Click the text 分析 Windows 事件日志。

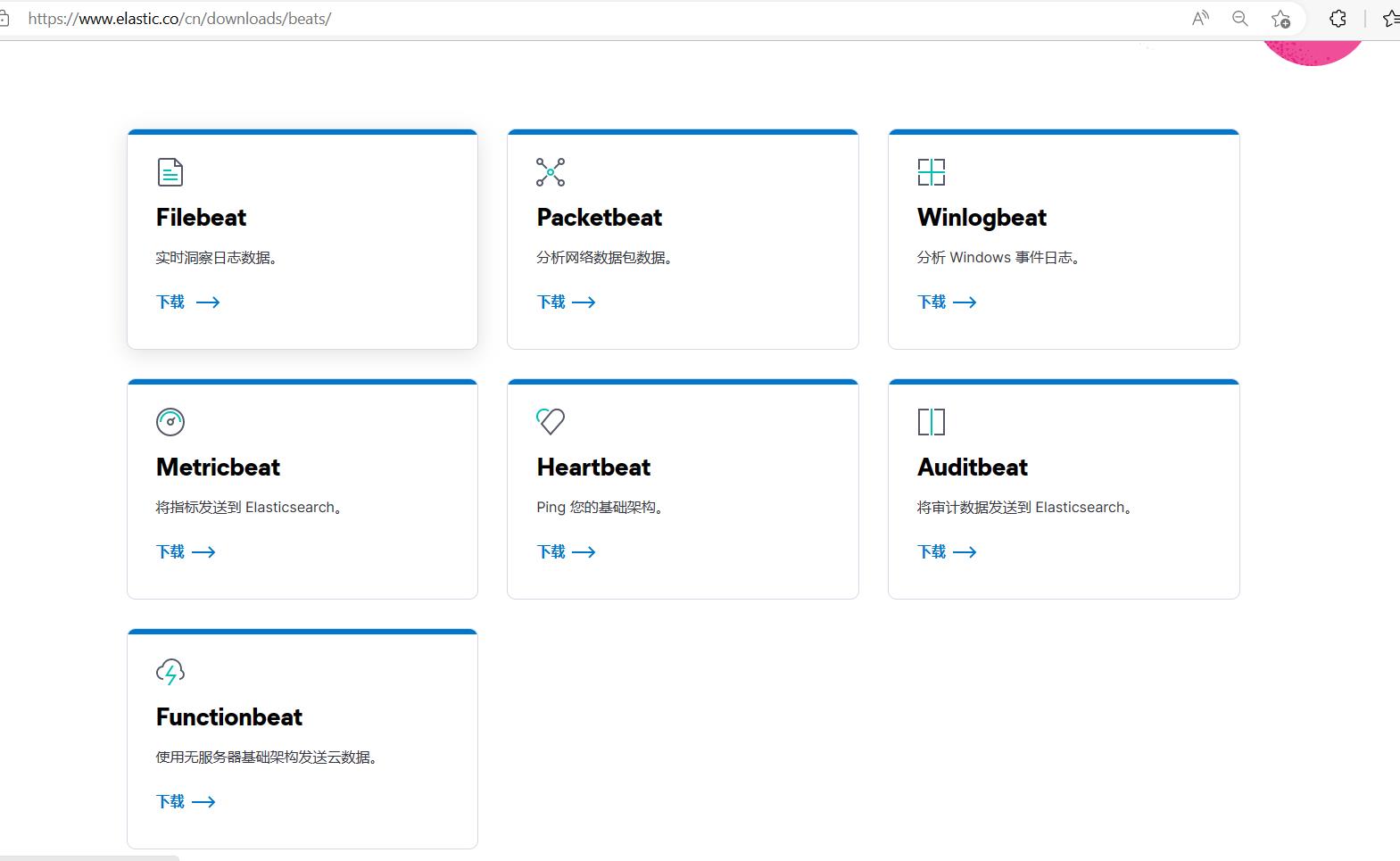coord(999,258)
